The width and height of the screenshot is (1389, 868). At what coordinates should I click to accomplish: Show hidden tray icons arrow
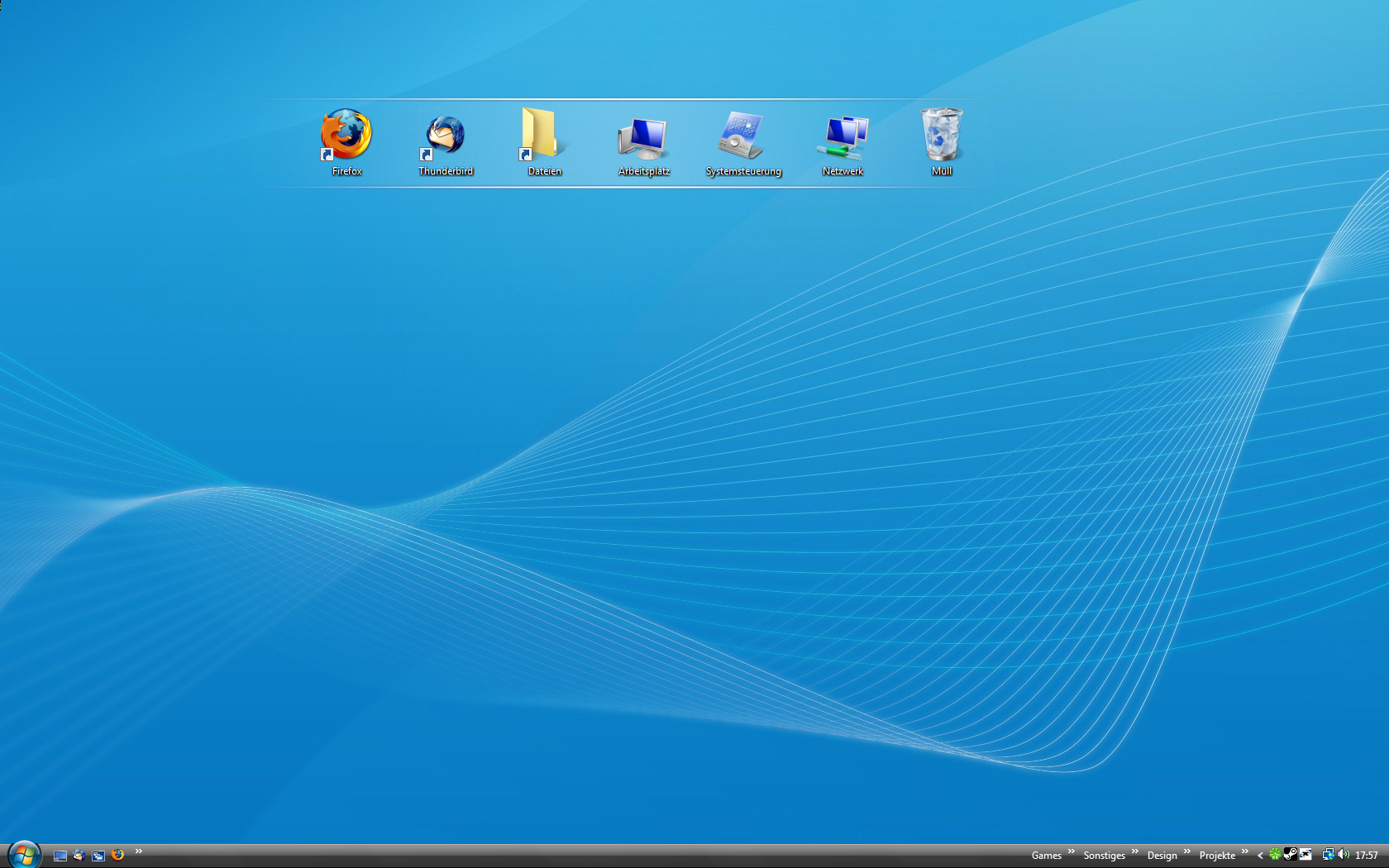pyautogui.click(x=1260, y=856)
